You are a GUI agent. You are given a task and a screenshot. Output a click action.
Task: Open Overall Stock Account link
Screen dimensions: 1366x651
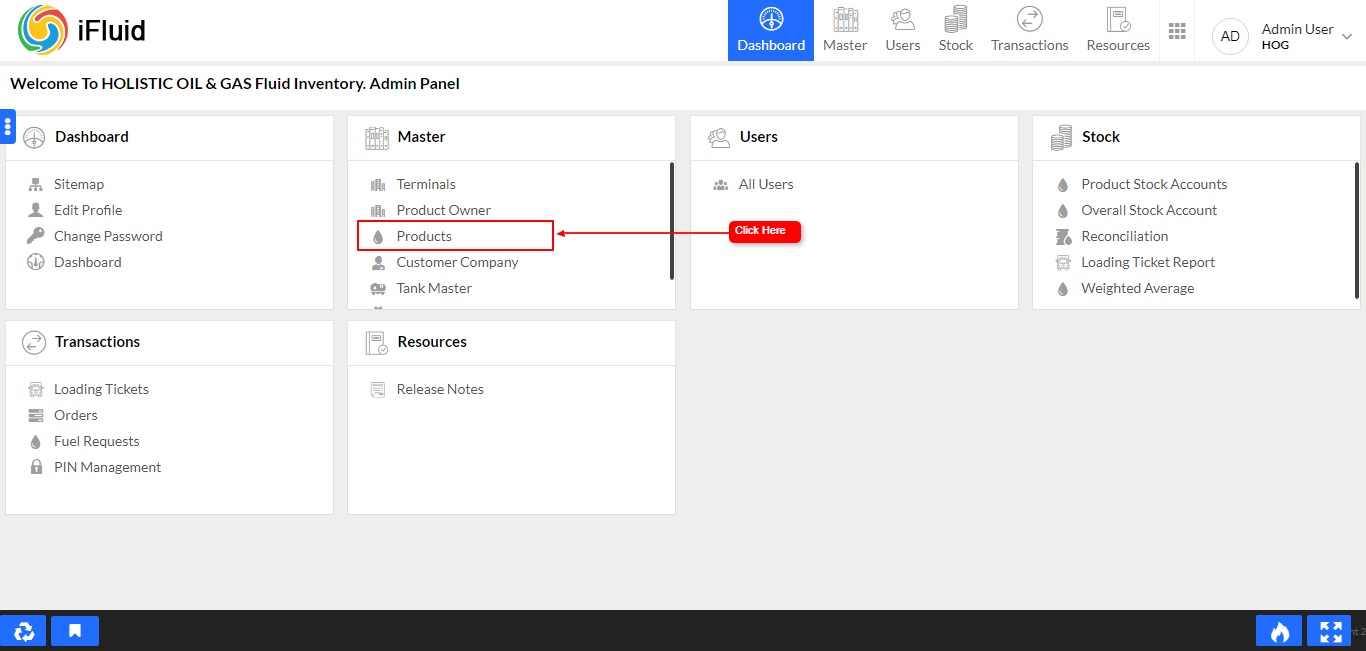[1149, 210]
